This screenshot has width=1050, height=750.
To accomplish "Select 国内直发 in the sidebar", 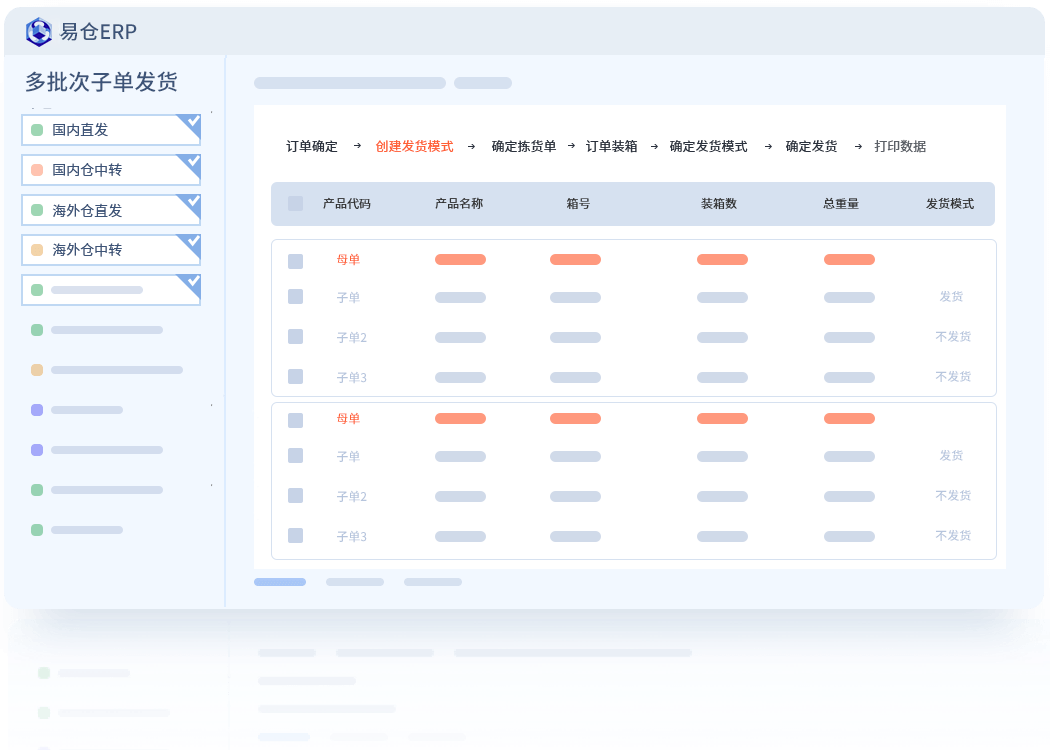I will (111, 130).
